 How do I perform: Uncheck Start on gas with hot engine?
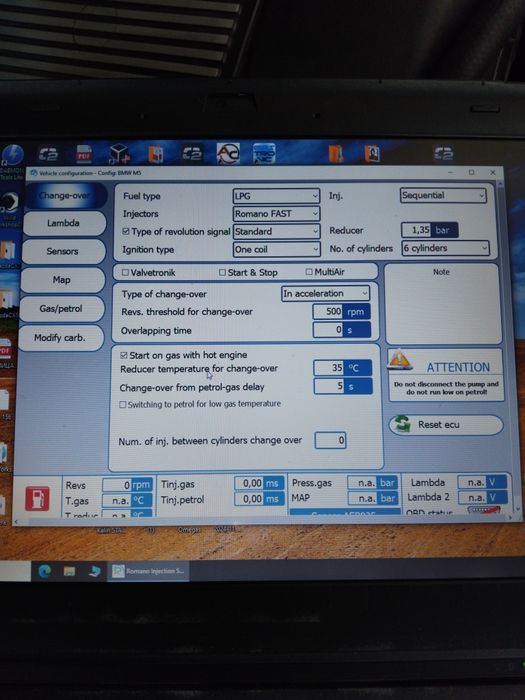click(x=124, y=355)
